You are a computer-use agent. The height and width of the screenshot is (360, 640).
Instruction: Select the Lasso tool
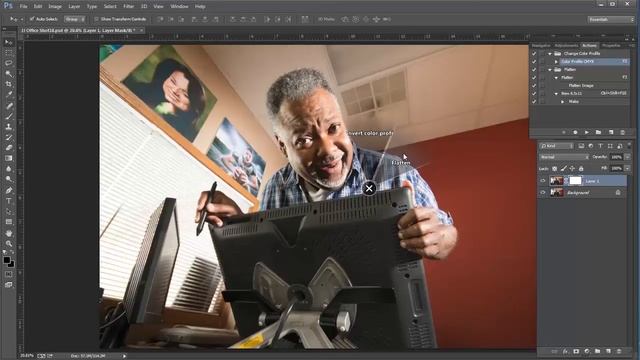(x=8, y=63)
